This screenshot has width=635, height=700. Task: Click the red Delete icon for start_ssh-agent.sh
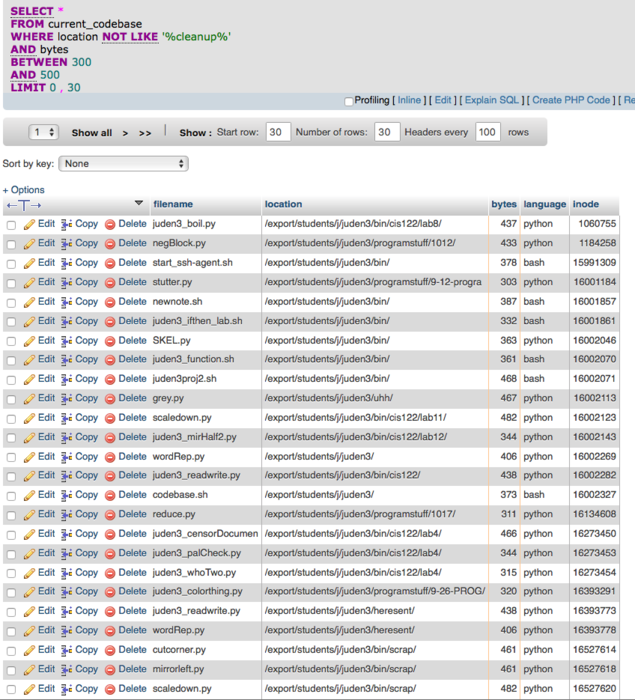(x=110, y=263)
